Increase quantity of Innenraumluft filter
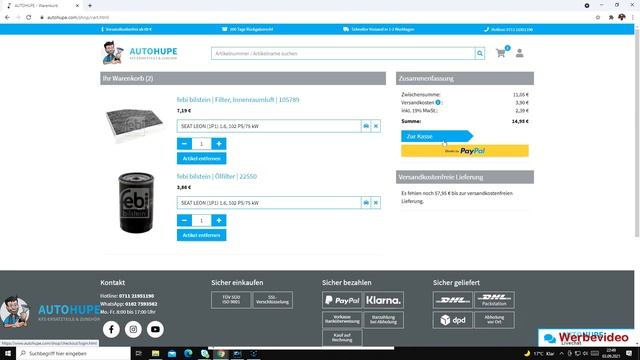Screen dimensions: 640x360 219,144
